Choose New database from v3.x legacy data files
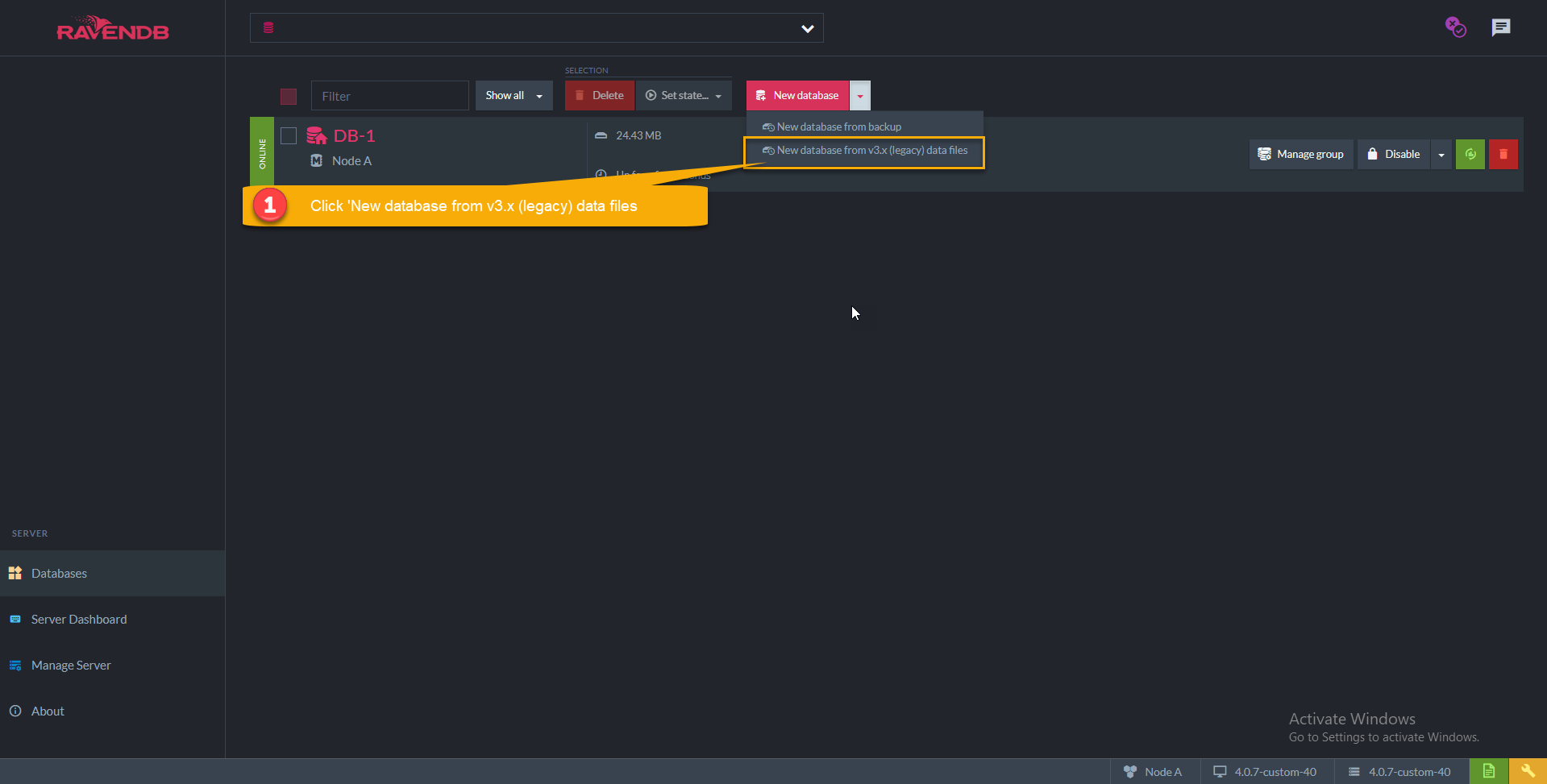The width and height of the screenshot is (1547, 784). coord(864,151)
